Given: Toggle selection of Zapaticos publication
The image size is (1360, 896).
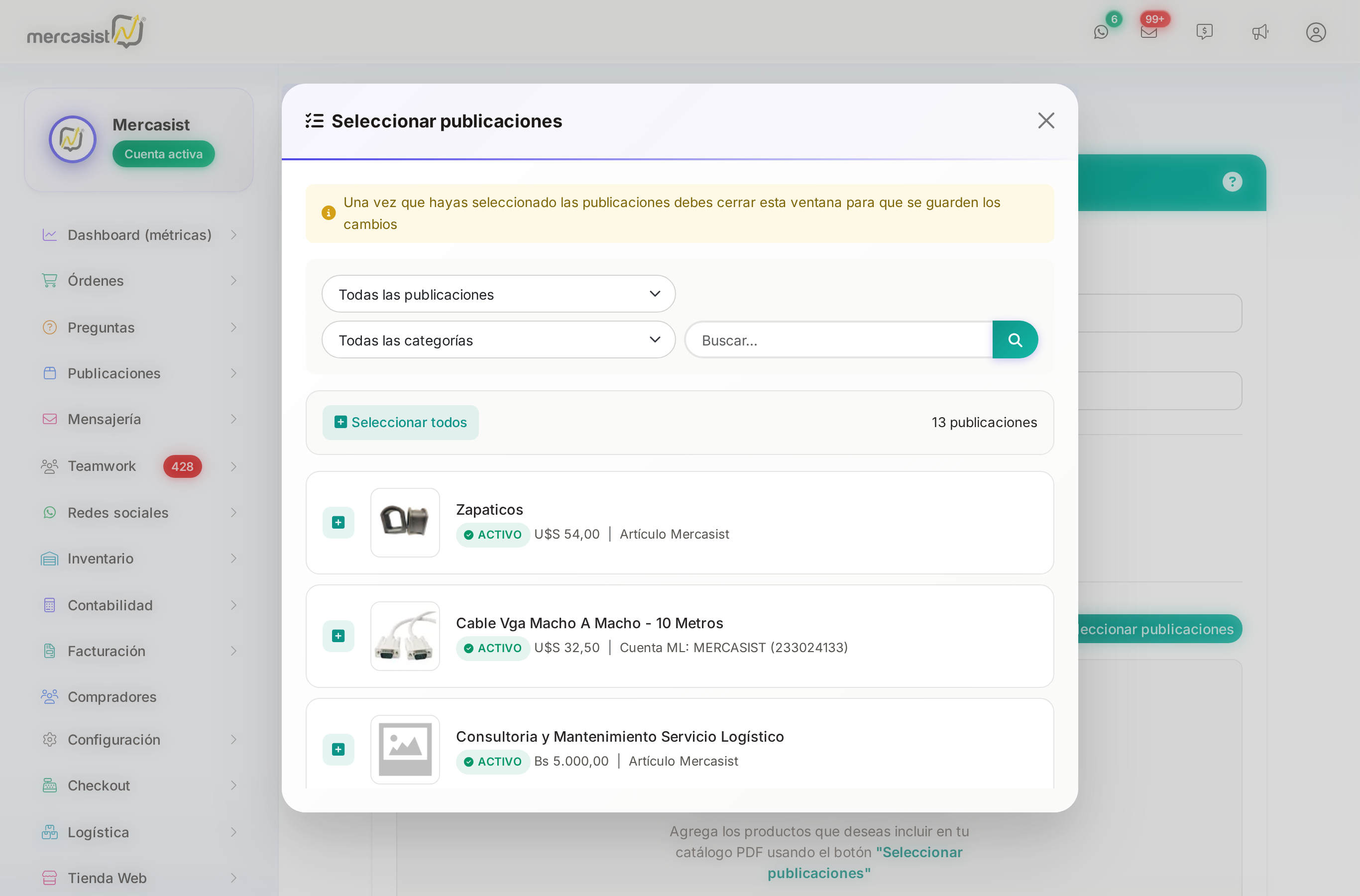Looking at the screenshot, I should point(339,522).
